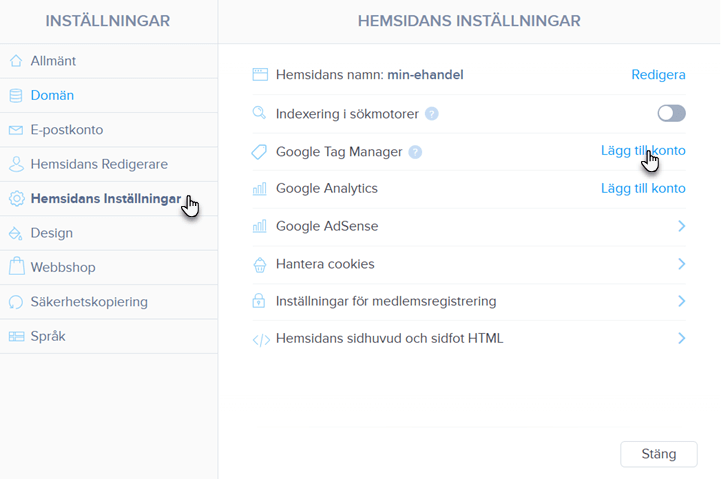Click the person icon beside Hemsidans Redigerare

[16, 164]
